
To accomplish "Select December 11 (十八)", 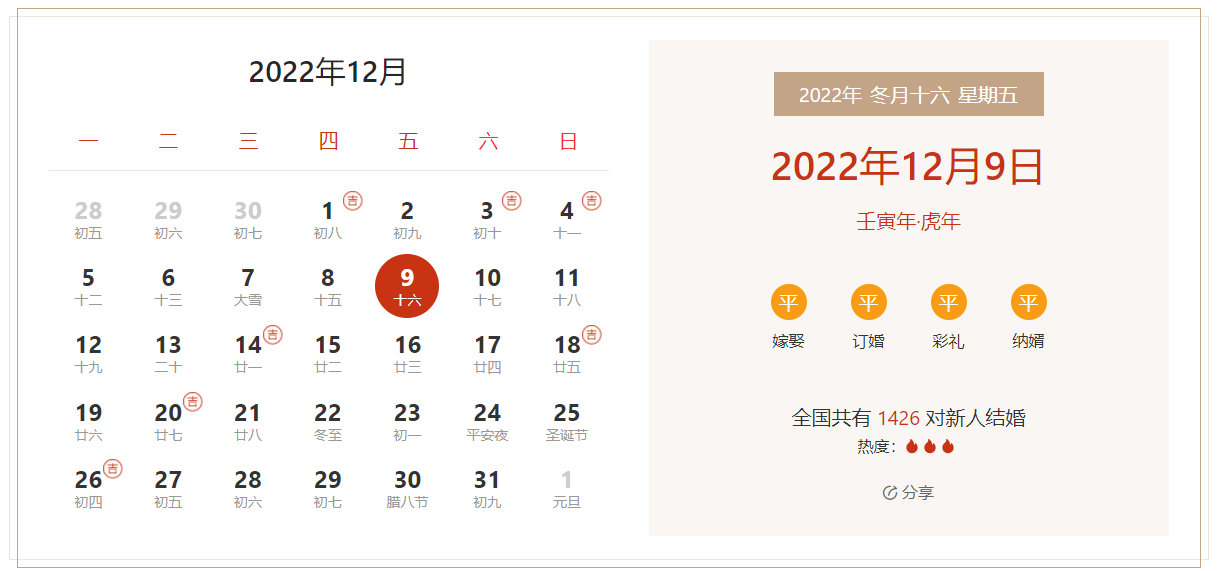I will click(x=567, y=287).
